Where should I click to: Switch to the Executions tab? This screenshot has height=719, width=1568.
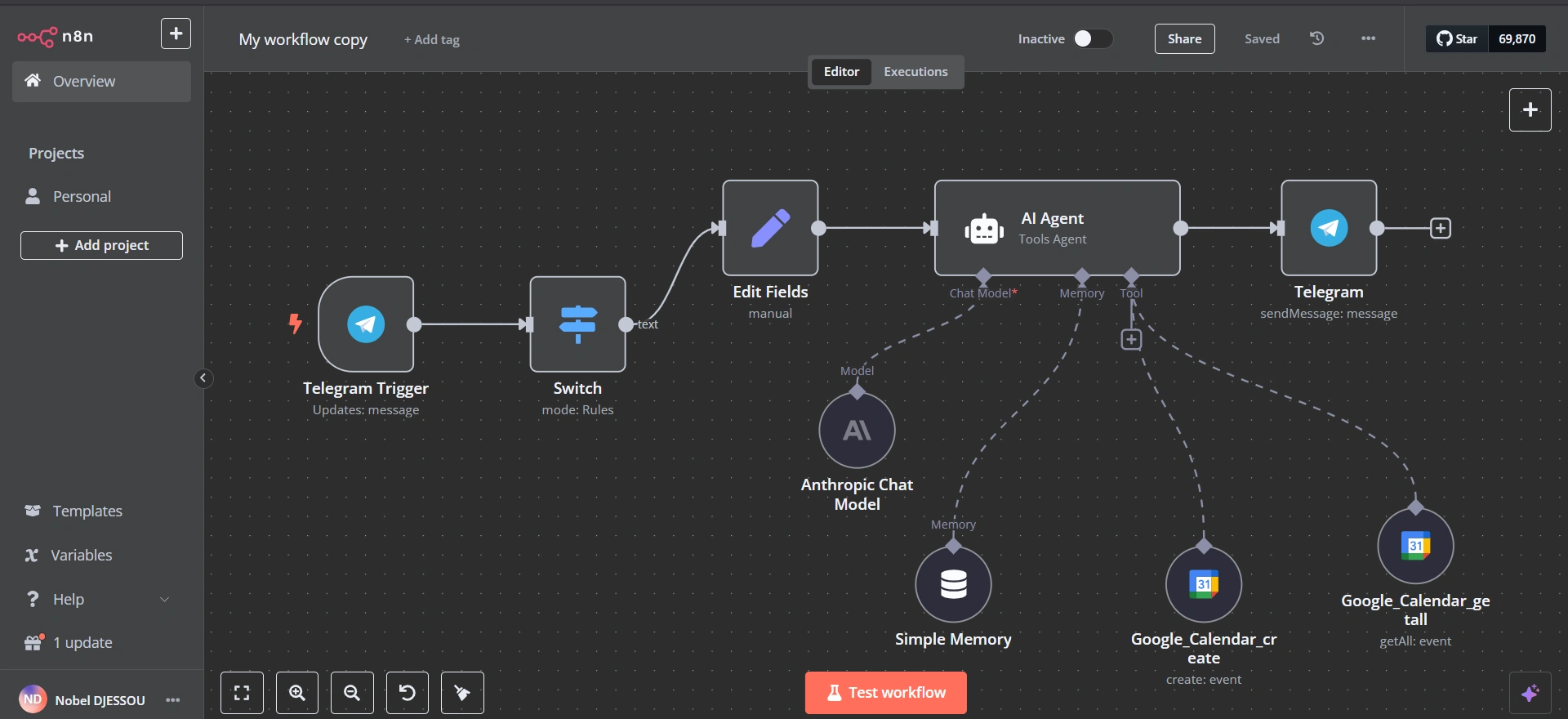click(x=915, y=72)
